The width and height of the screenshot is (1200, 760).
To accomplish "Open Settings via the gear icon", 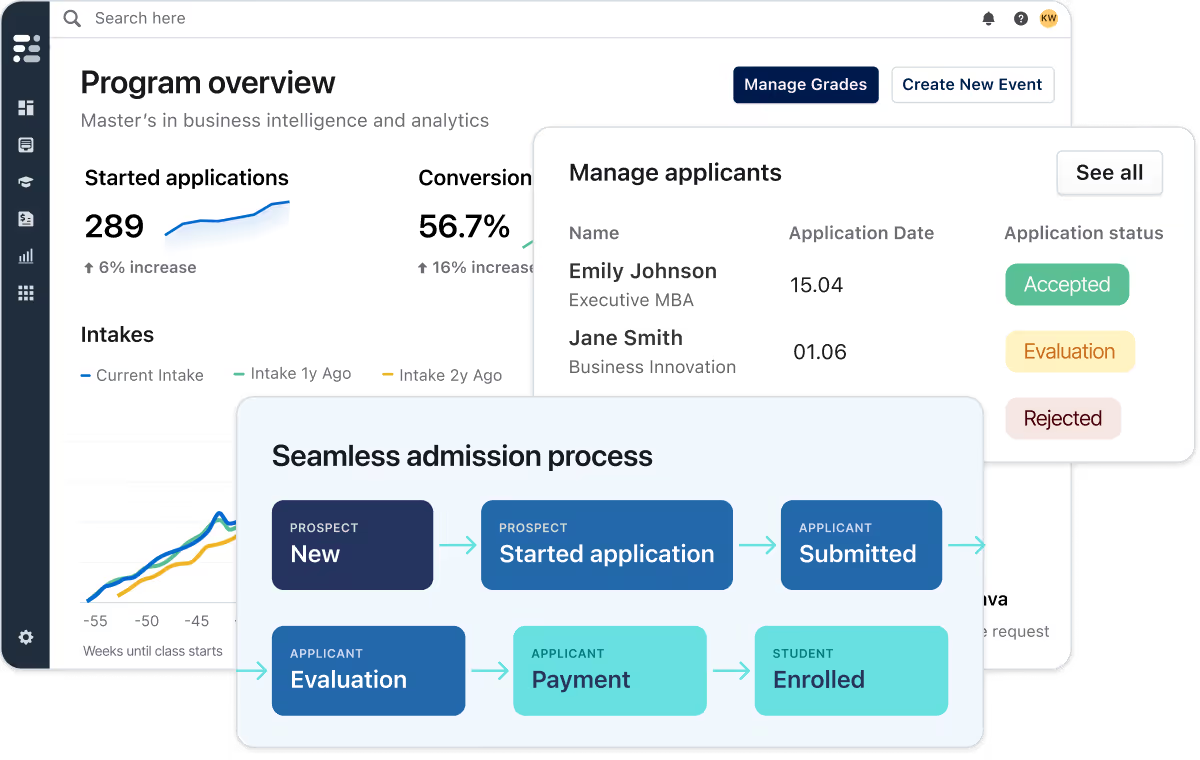I will (x=27, y=637).
